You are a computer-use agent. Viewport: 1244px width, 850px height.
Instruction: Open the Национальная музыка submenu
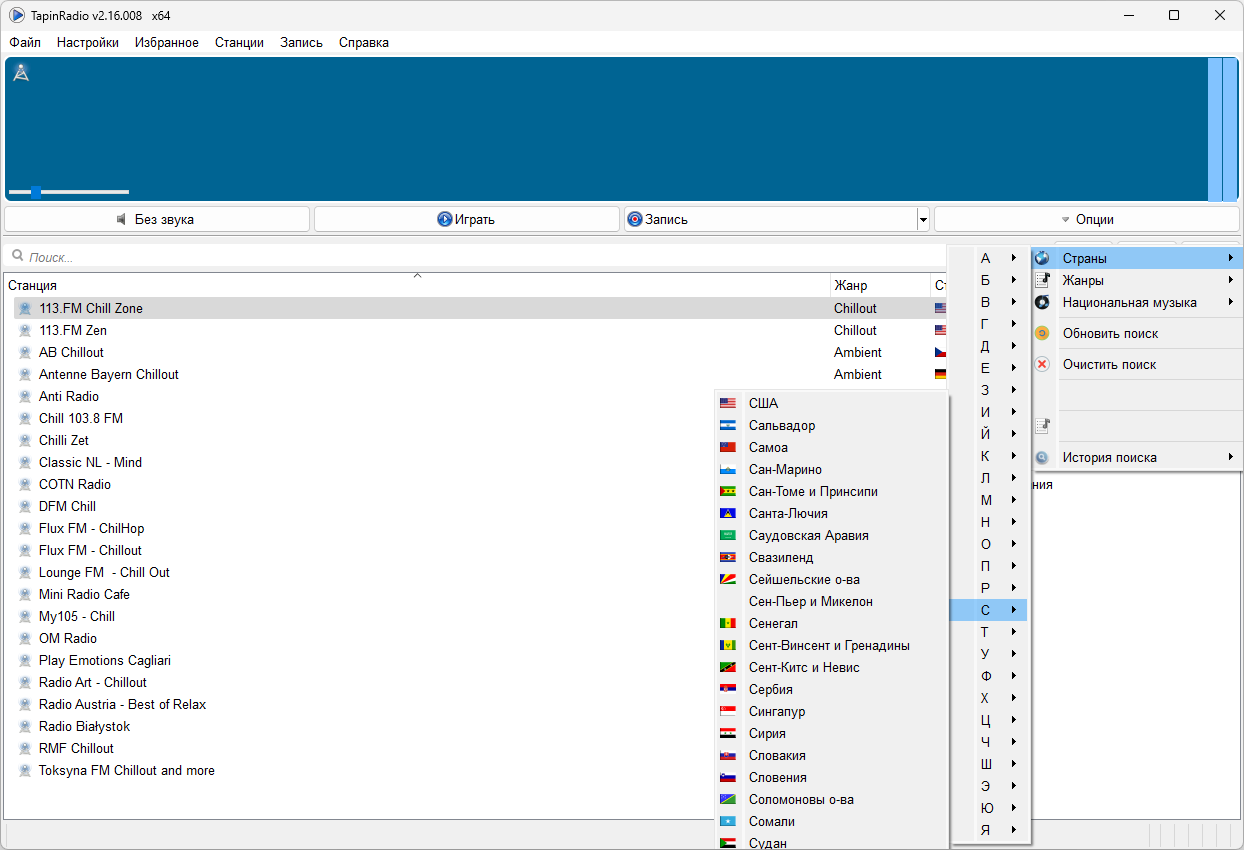(1137, 302)
